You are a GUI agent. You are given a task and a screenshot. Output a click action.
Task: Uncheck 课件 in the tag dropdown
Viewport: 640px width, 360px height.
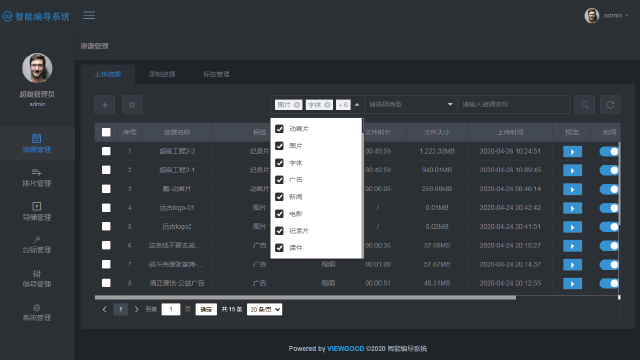coord(279,248)
